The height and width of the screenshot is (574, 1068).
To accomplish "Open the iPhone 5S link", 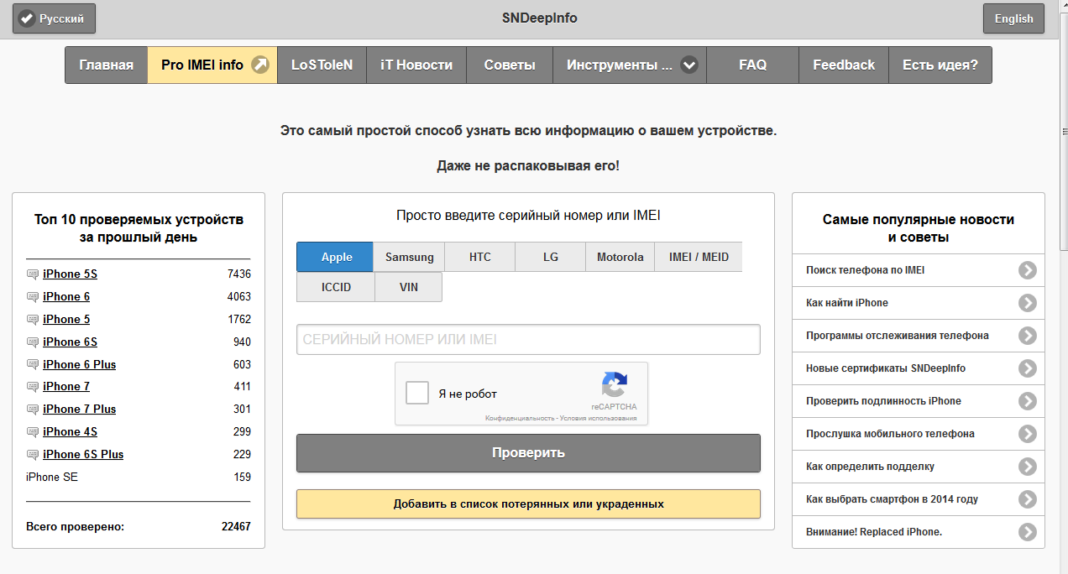I will click(70, 274).
